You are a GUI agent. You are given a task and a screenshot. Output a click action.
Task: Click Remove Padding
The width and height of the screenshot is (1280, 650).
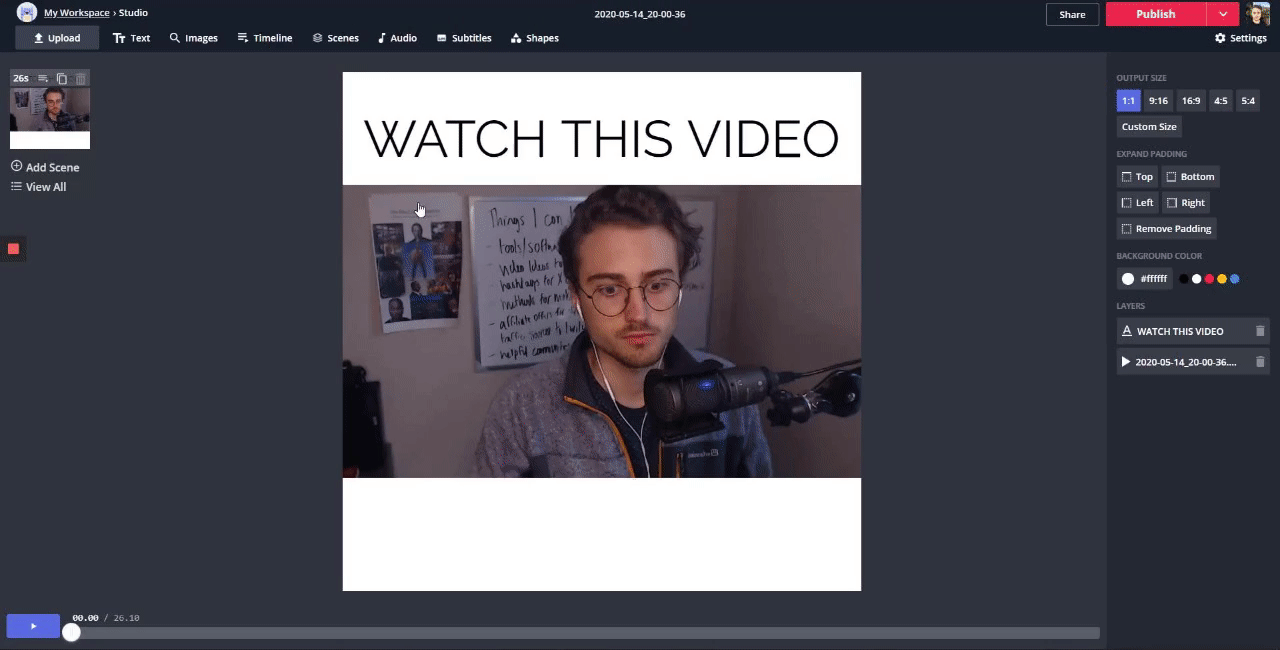click(1166, 228)
